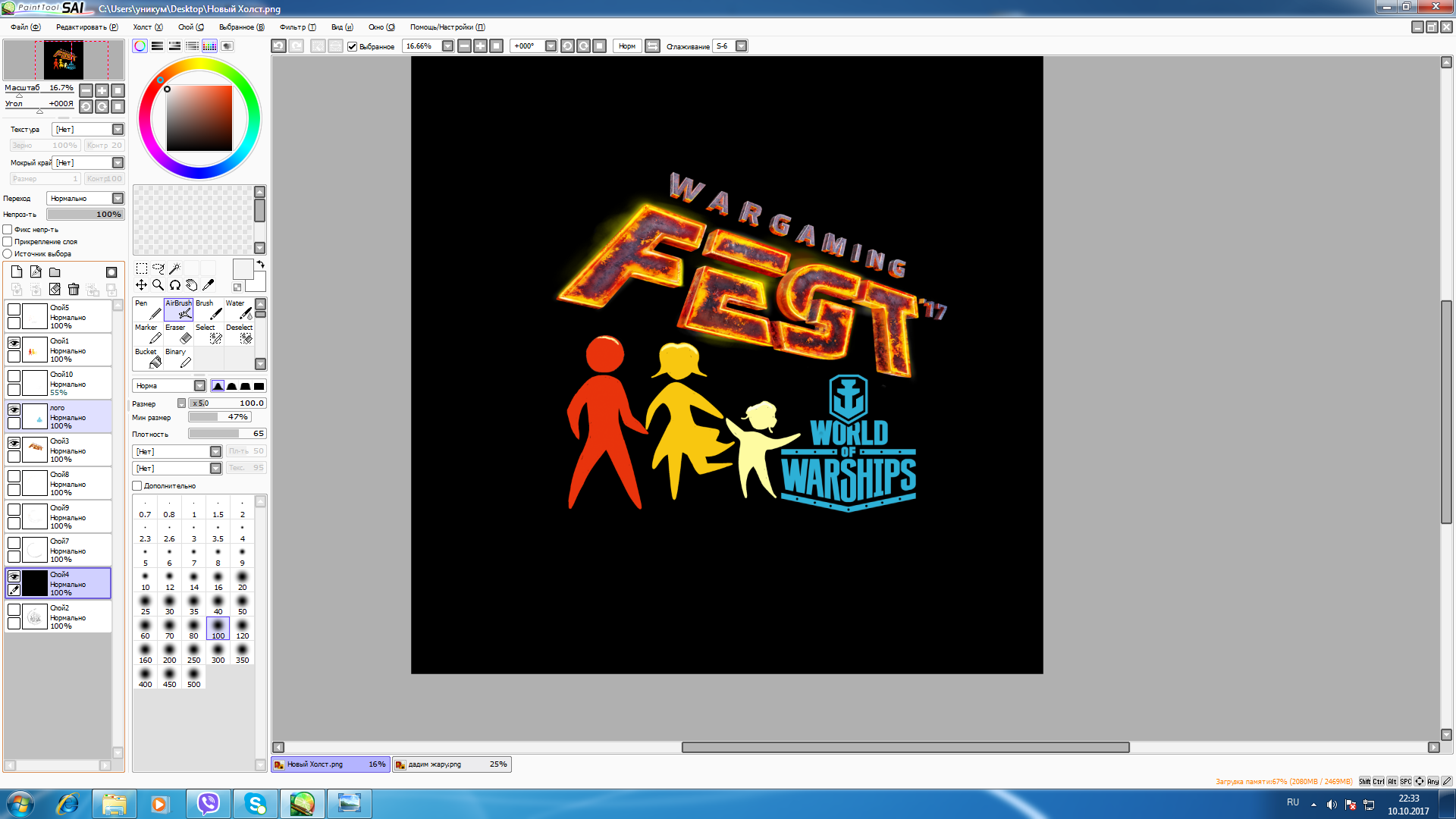Hide the лого layer eye icon
1456x819 pixels.
[x=14, y=409]
